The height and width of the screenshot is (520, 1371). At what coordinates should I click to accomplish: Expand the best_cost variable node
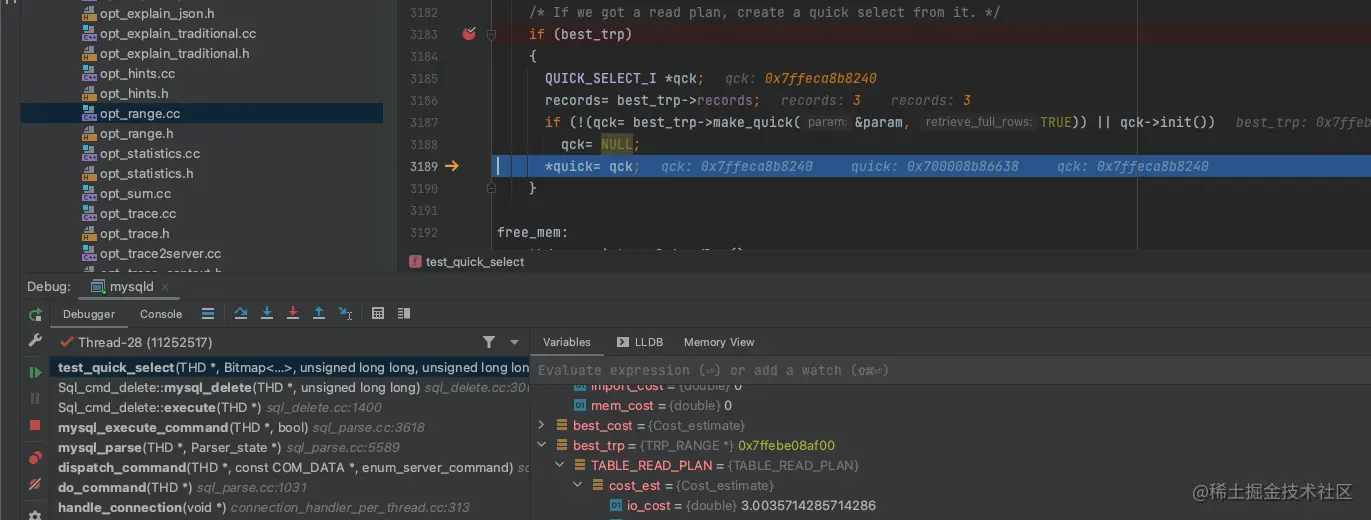[542, 426]
